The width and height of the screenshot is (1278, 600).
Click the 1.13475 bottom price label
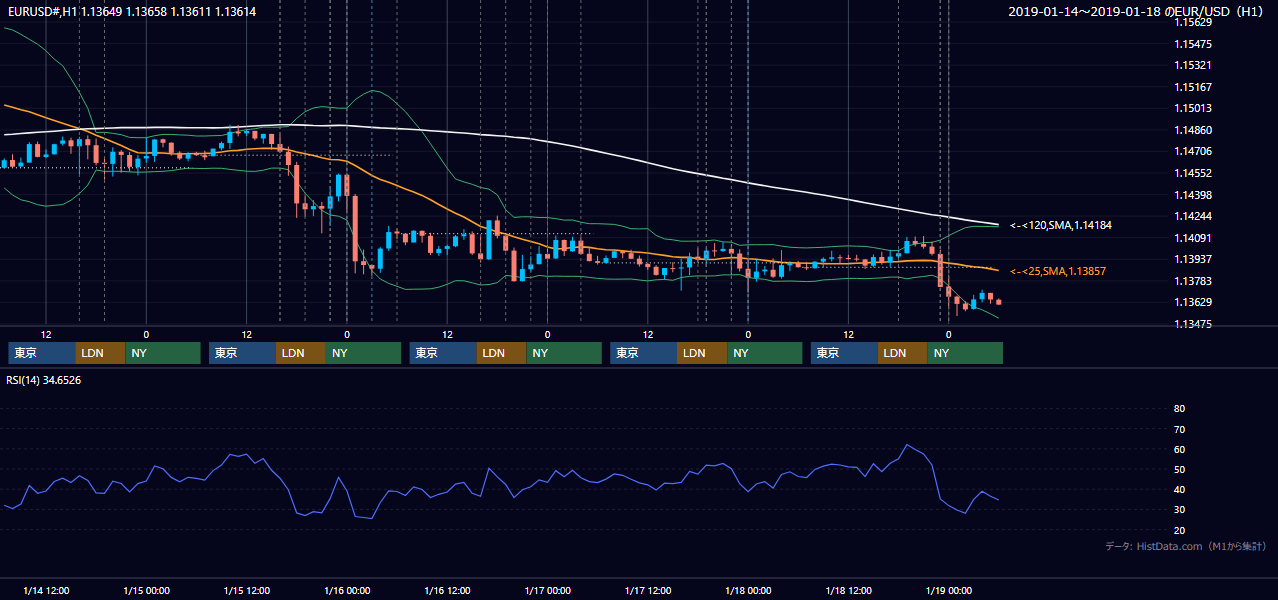(1194, 324)
